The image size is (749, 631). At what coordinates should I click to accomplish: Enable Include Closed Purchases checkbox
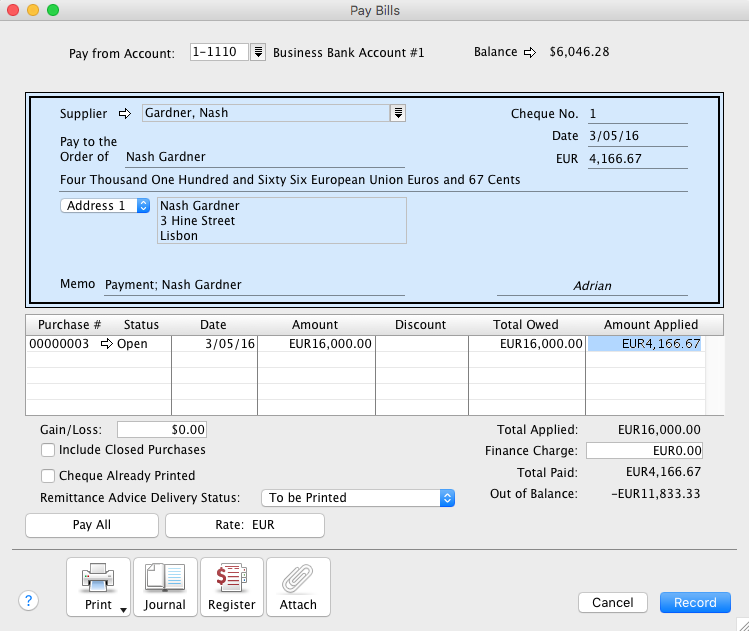(x=48, y=450)
